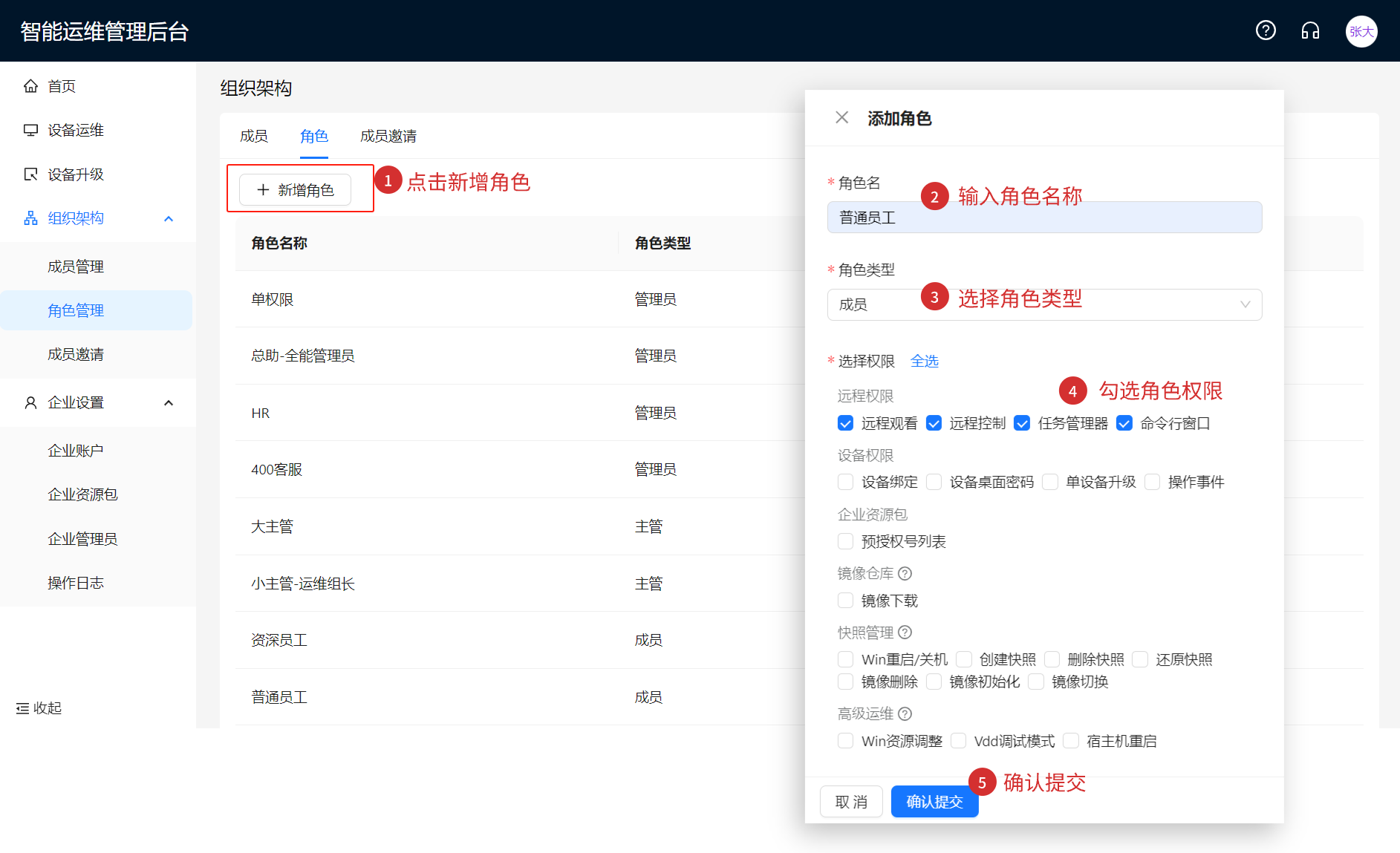Enable the Win重启/关机 checkbox
The height and width of the screenshot is (853, 1400).
845,659
